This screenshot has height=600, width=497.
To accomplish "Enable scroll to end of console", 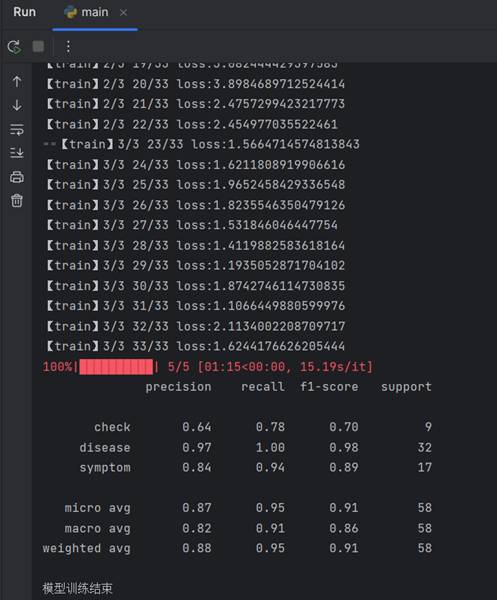I will [17, 153].
